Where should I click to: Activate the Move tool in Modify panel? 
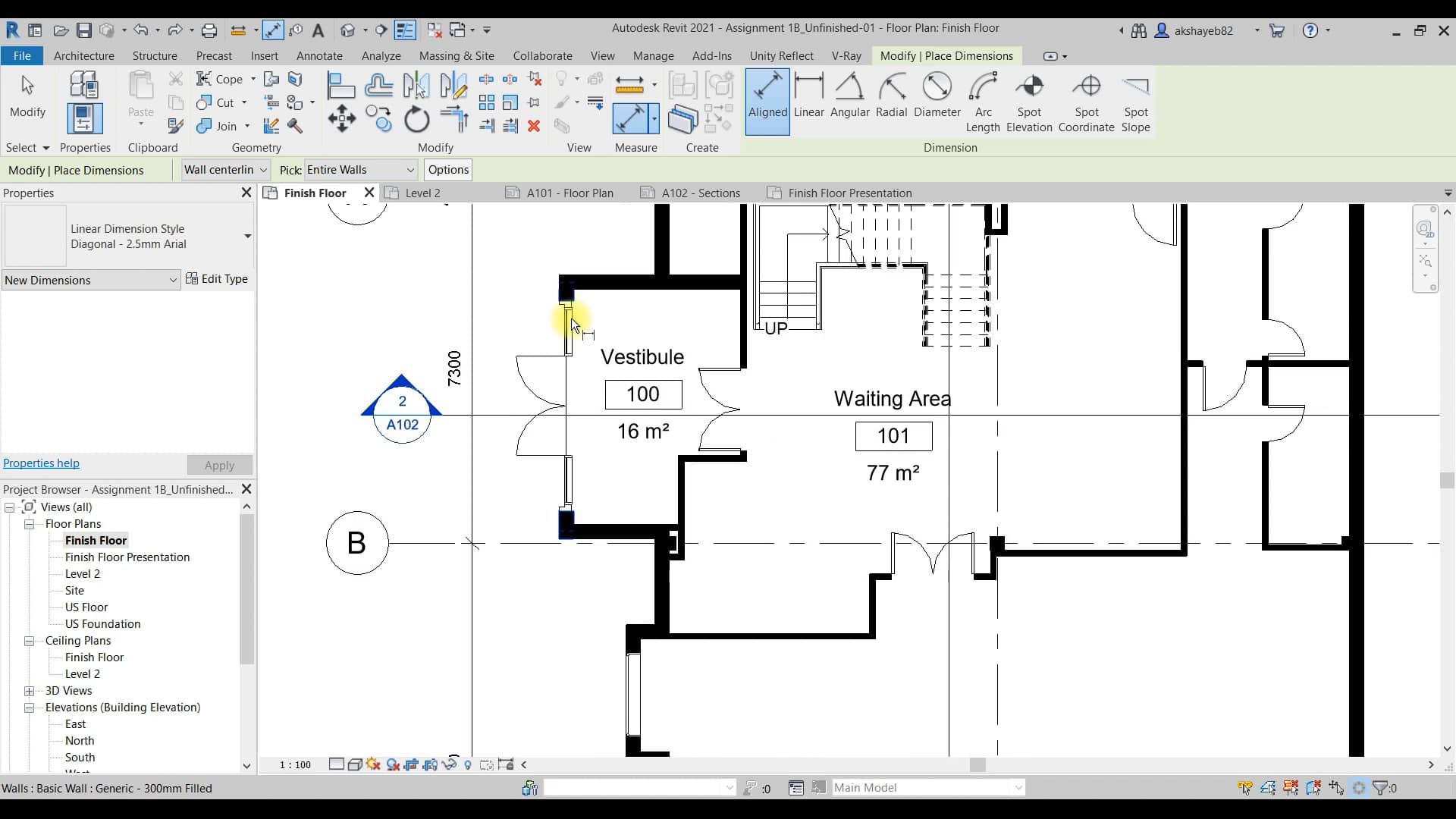click(x=342, y=119)
